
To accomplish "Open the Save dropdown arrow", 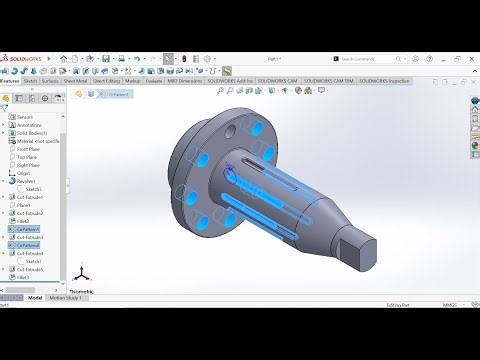I will [113, 59].
